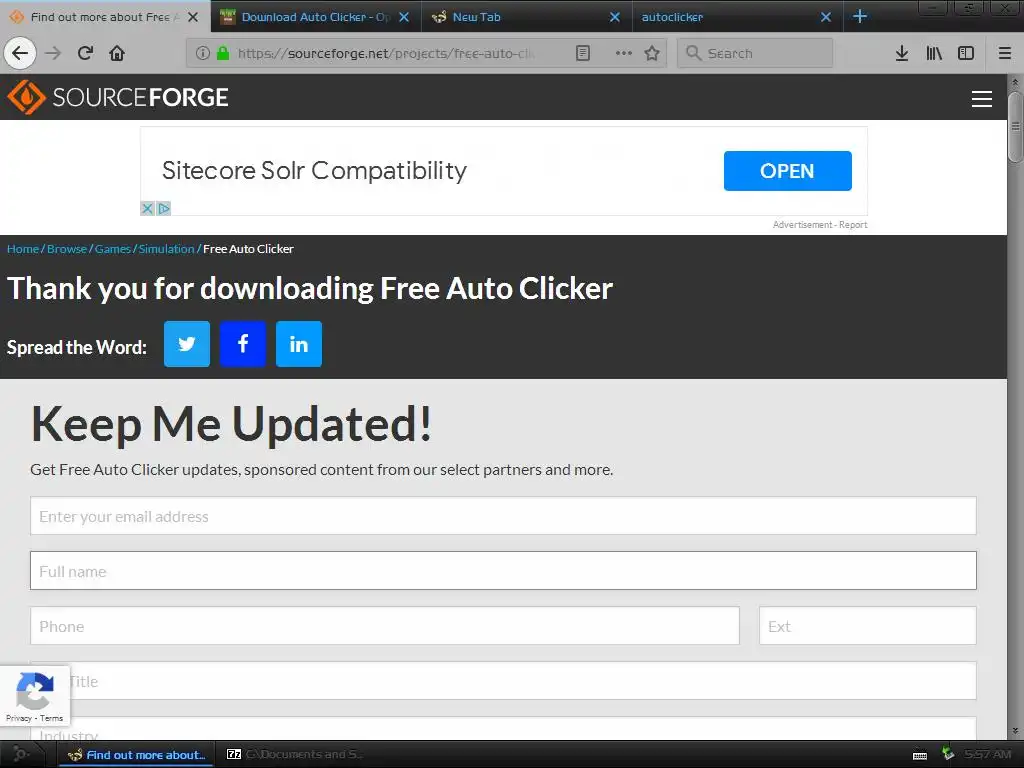Open the Games breadcrumb link
Image resolution: width=1024 pixels, height=768 pixels.
tap(113, 249)
